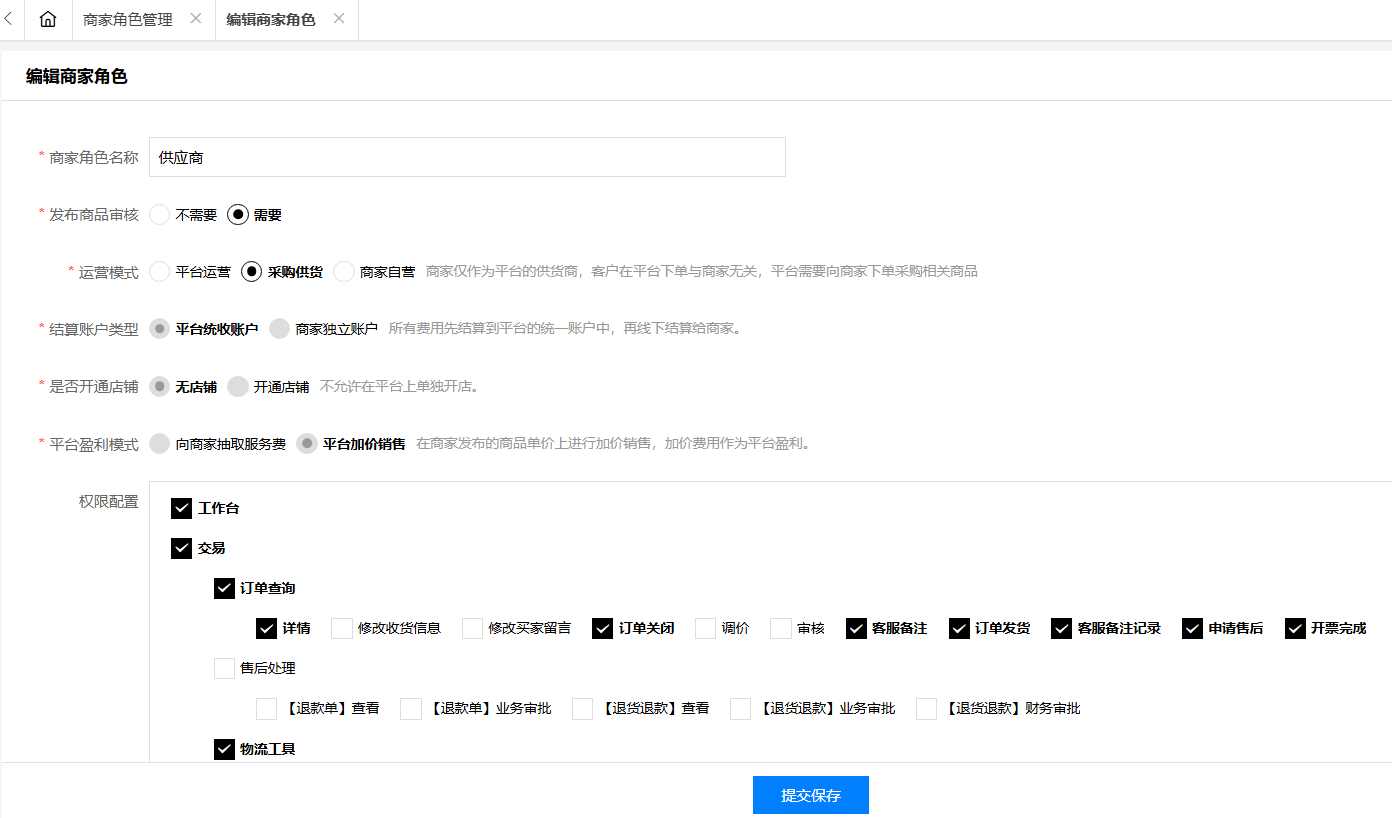1392x818 pixels.
Task: Click the 结算账户类型 field label
Action: point(94,329)
